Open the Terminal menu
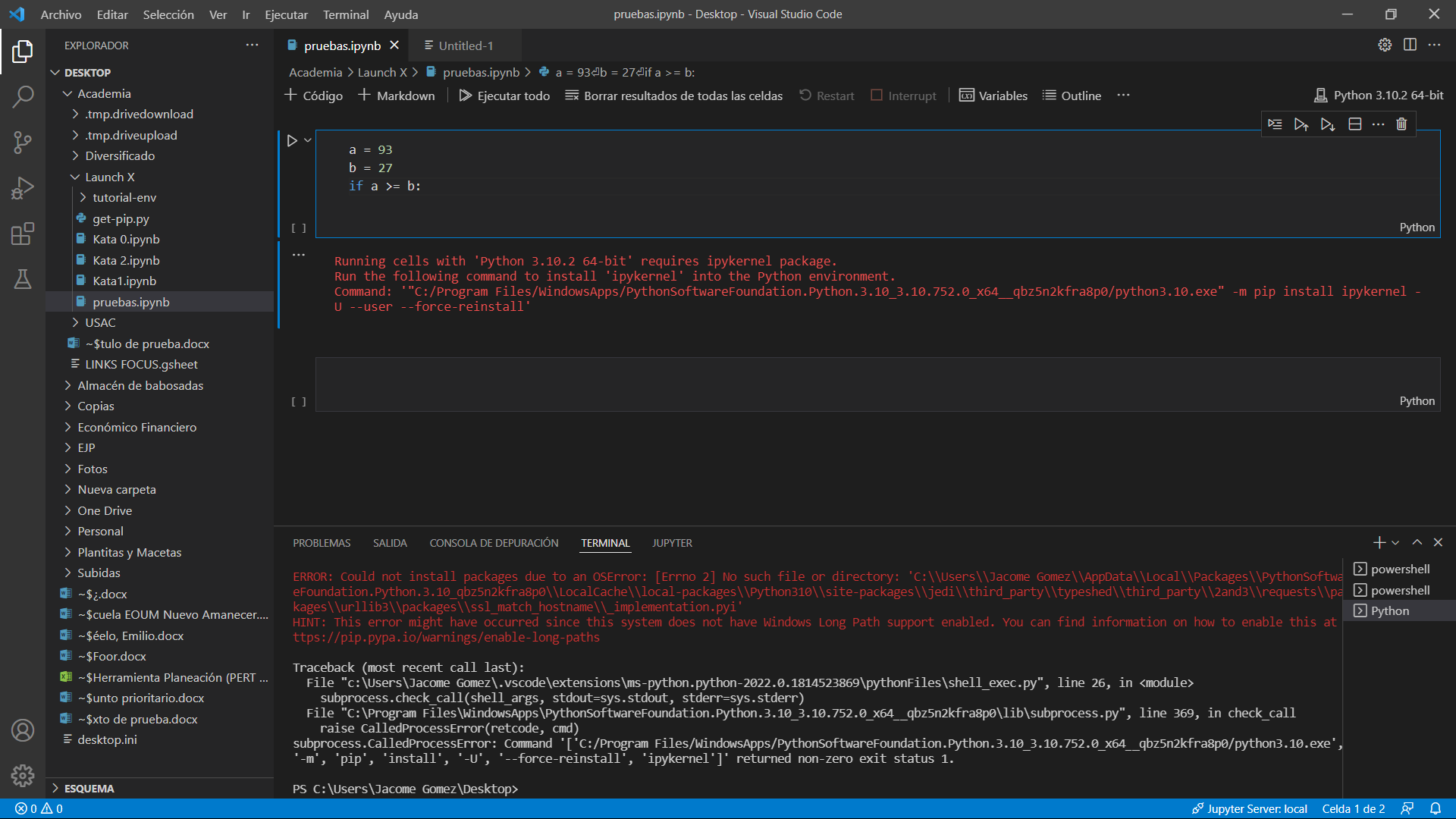1456x819 pixels. click(x=346, y=14)
